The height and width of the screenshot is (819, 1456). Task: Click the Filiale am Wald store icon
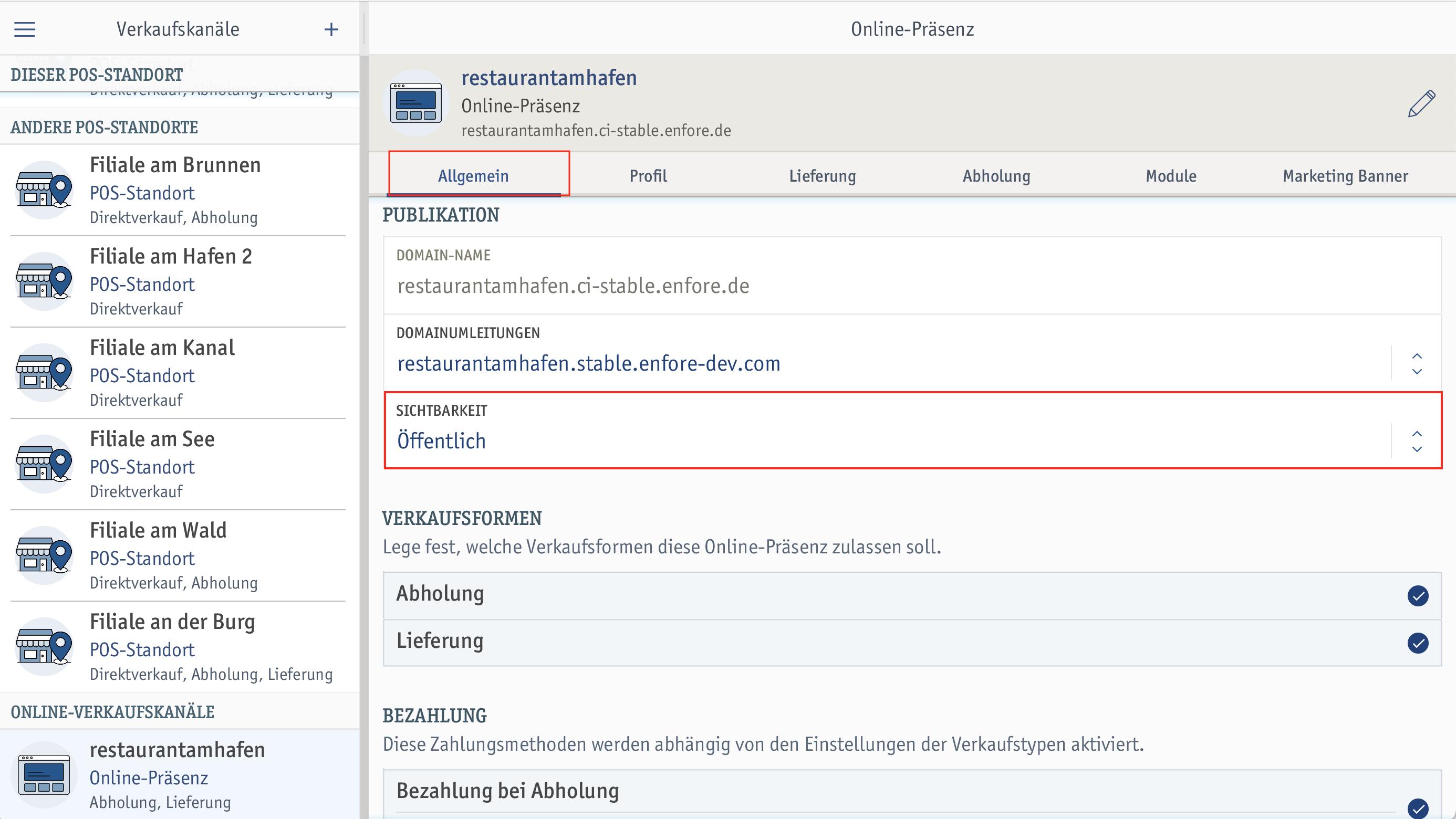pyautogui.click(x=45, y=555)
